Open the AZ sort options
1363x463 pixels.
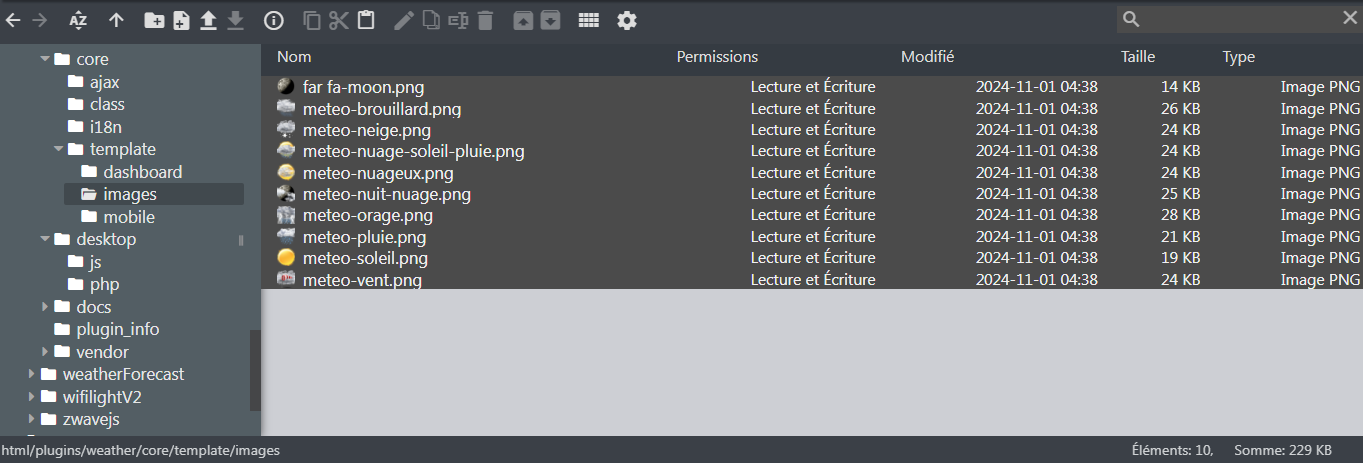[x=79, y=20]
